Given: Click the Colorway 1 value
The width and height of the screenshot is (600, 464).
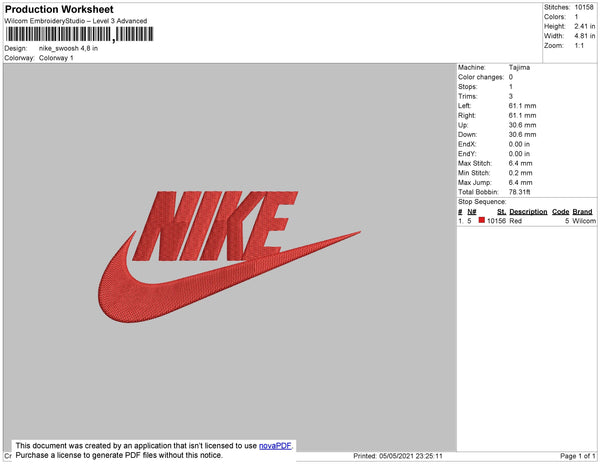Looking at the screenshot, I should 56,58.
